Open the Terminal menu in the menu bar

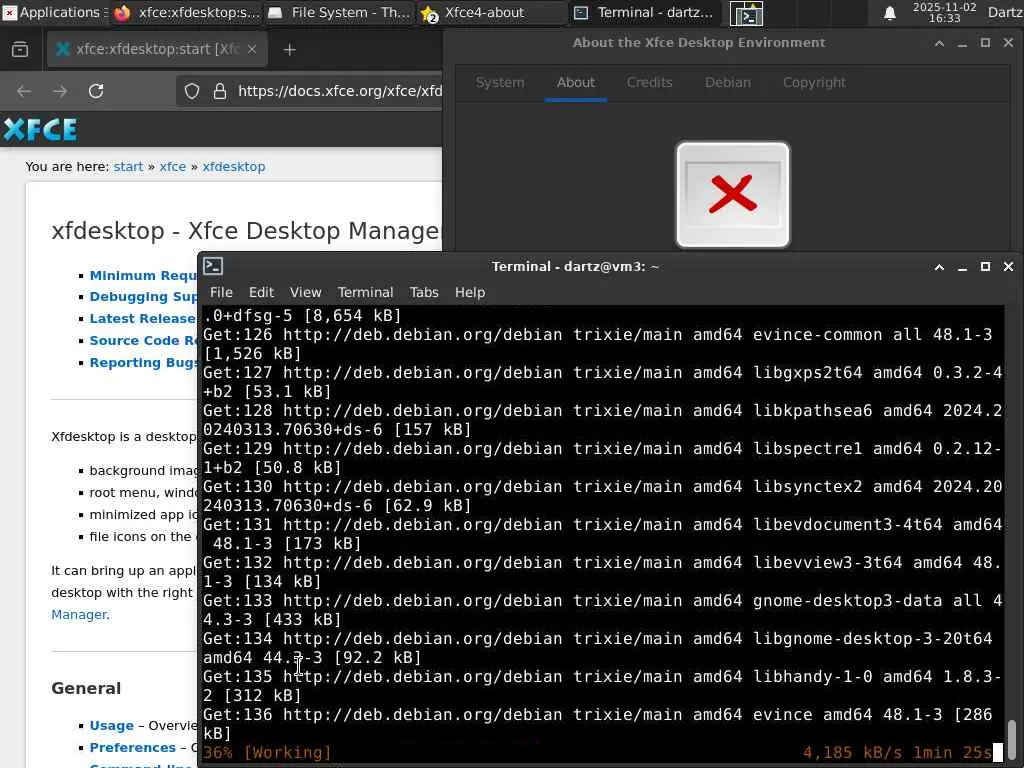(x=365, y=293)
